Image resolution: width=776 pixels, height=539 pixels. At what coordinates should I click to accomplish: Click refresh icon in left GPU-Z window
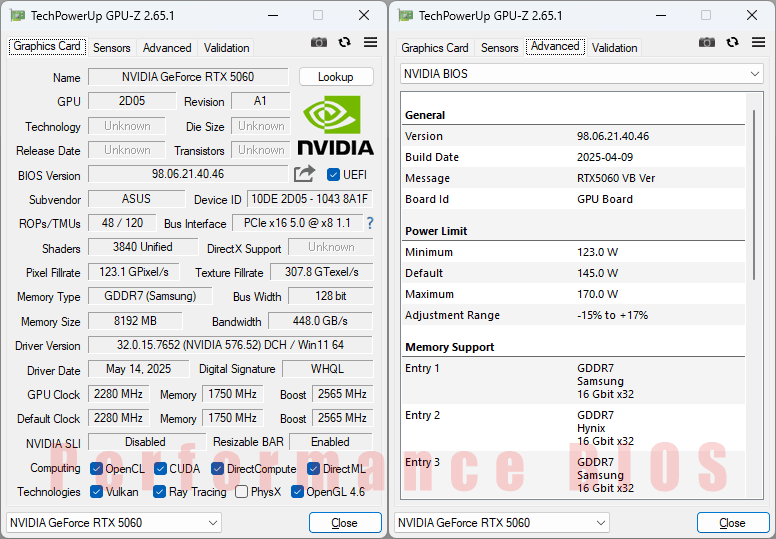(x=344, y=43)
